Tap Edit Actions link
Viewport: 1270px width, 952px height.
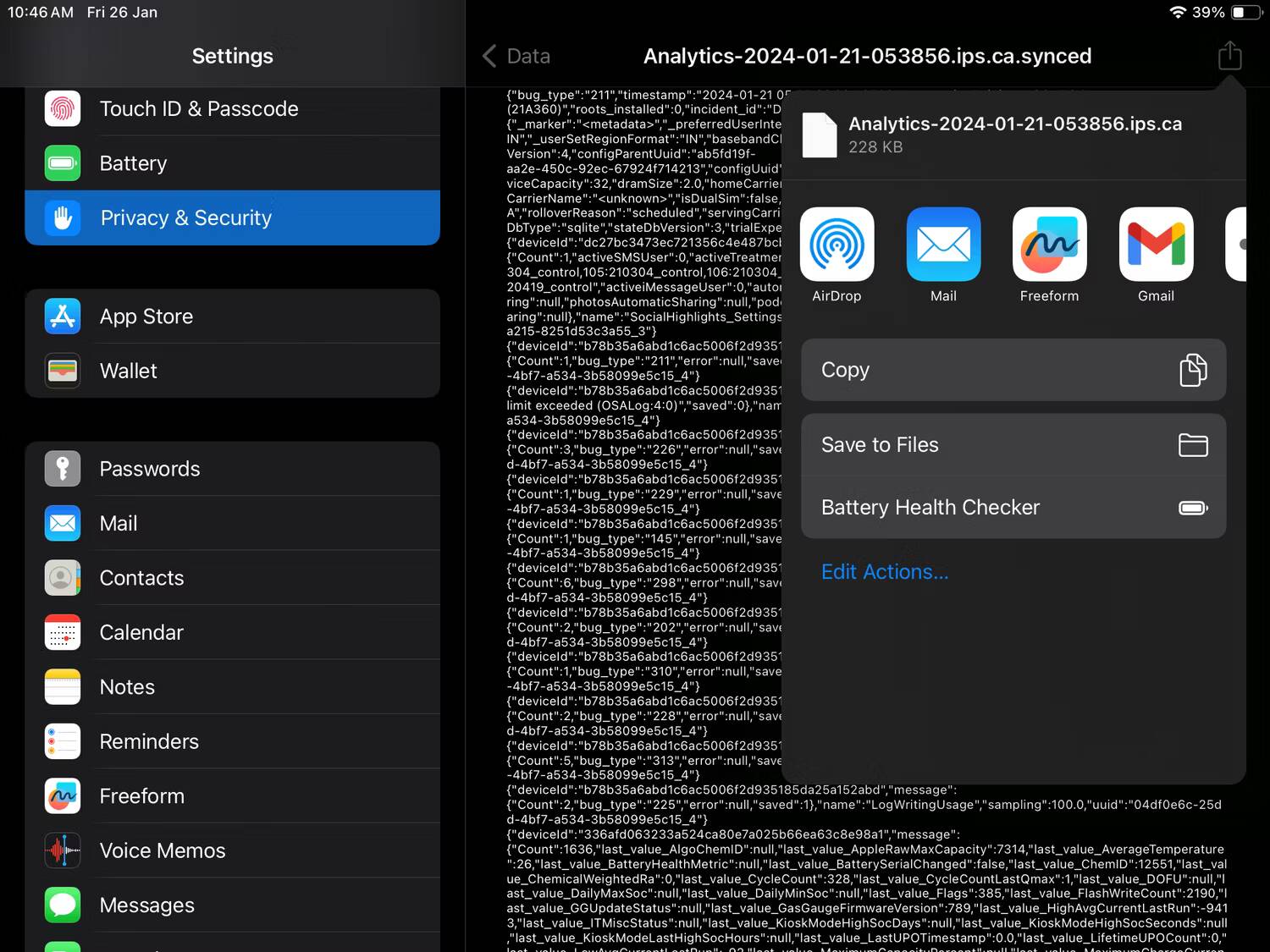pos(884,571)
